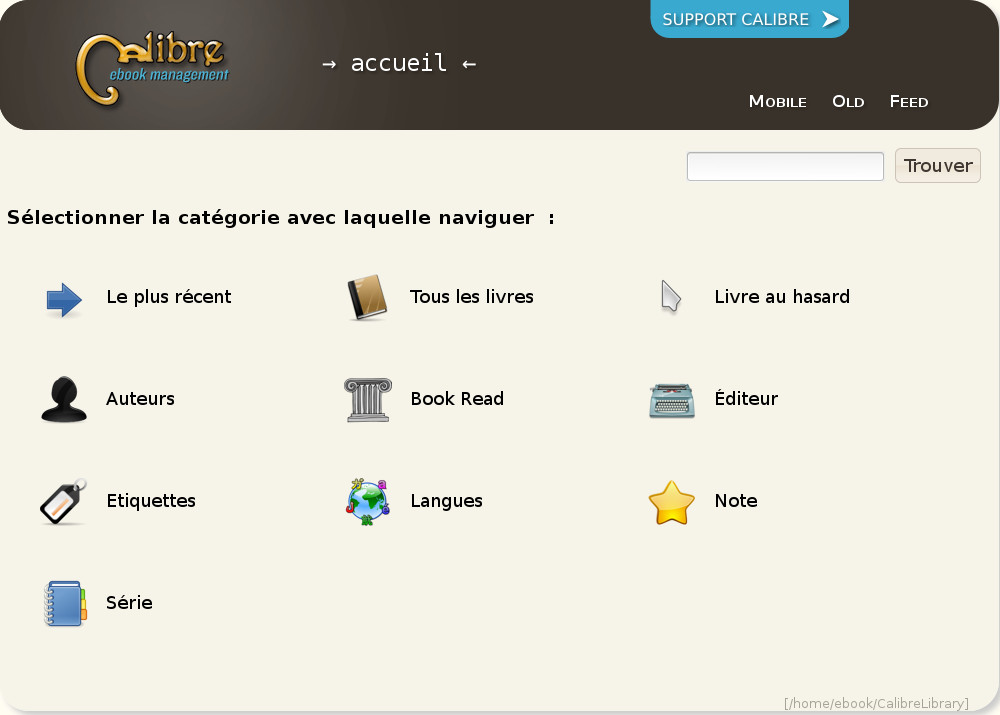Open Book Read with the column icon
This screenshot has height=715, width=1000.
point(367,400)
